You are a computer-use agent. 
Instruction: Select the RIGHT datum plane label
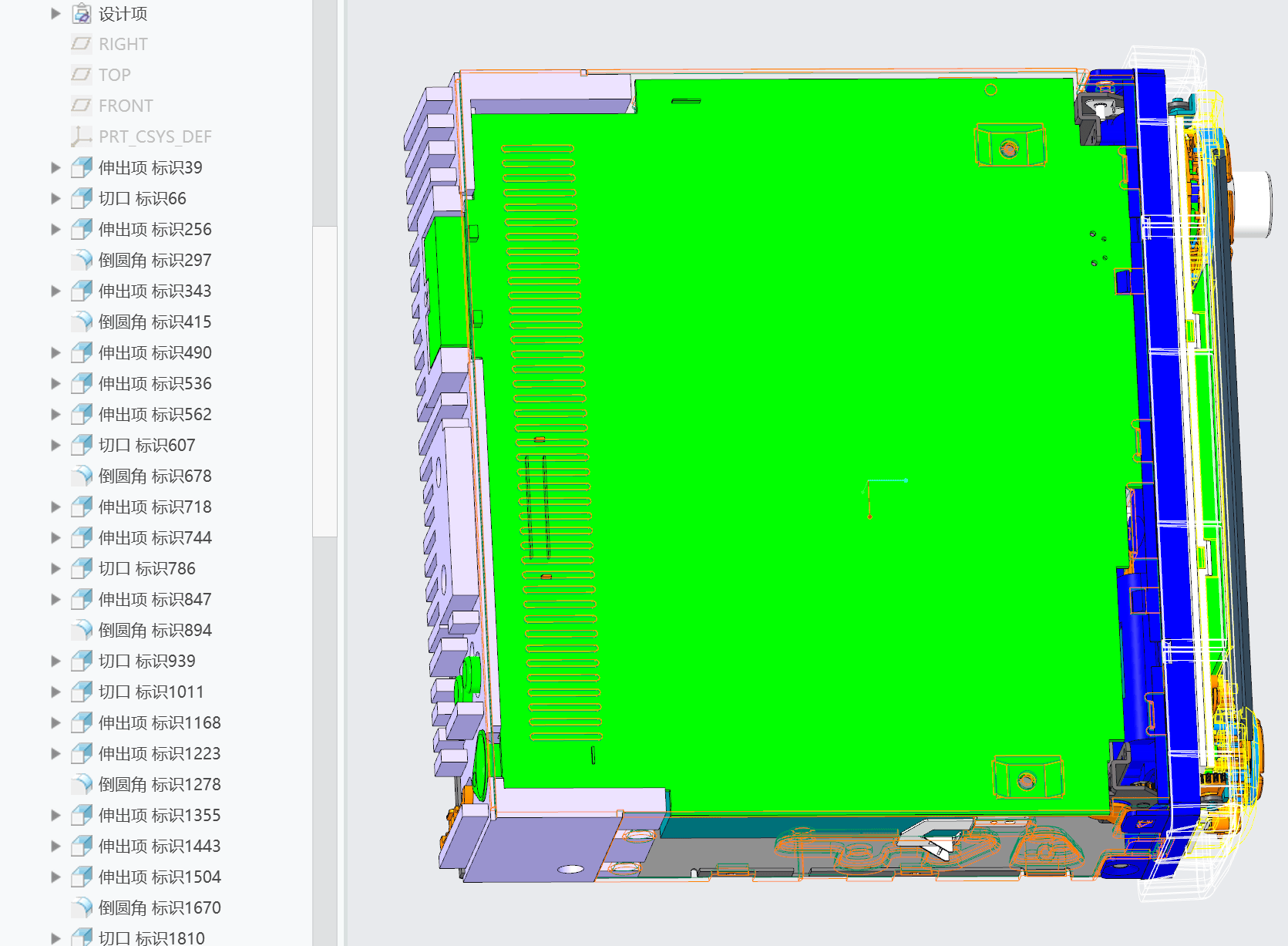123,44
